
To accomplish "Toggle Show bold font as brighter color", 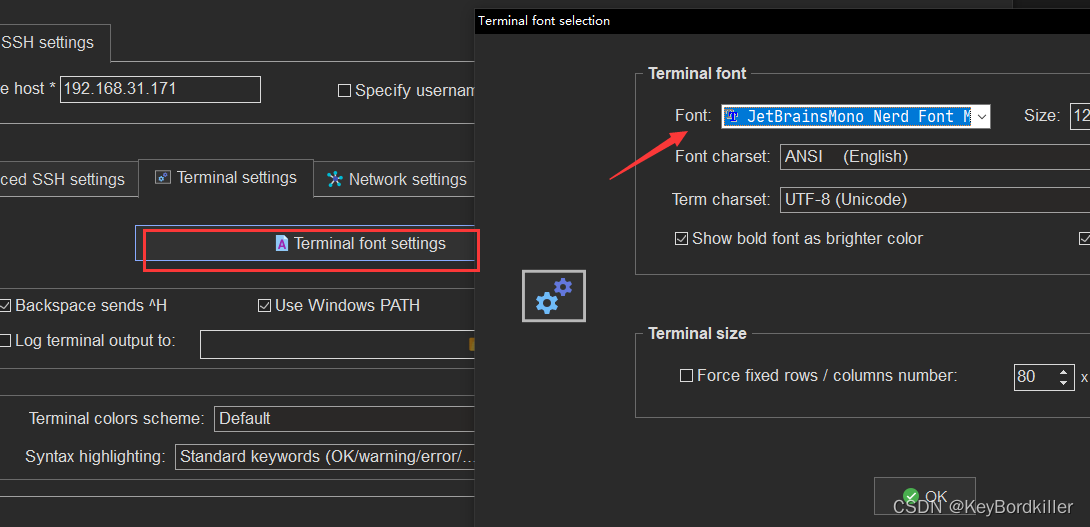I will pyautogui.click(x=681, y=239).
